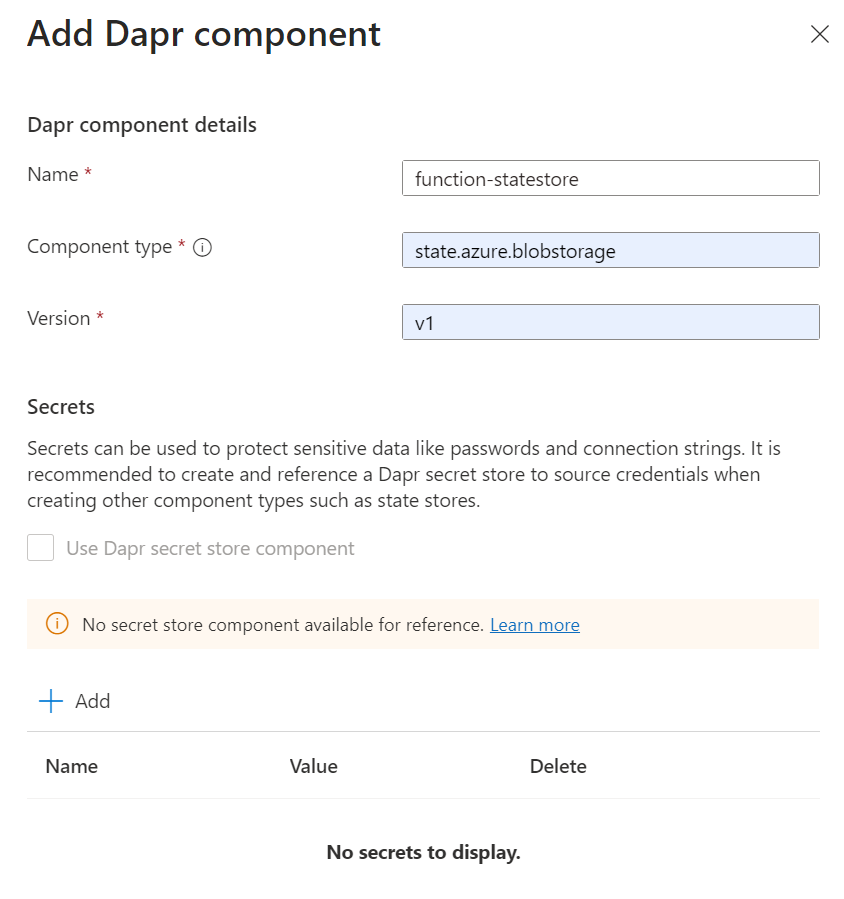
Task: Click the Use Dapr secret store component label
Action: click(209, 548)
